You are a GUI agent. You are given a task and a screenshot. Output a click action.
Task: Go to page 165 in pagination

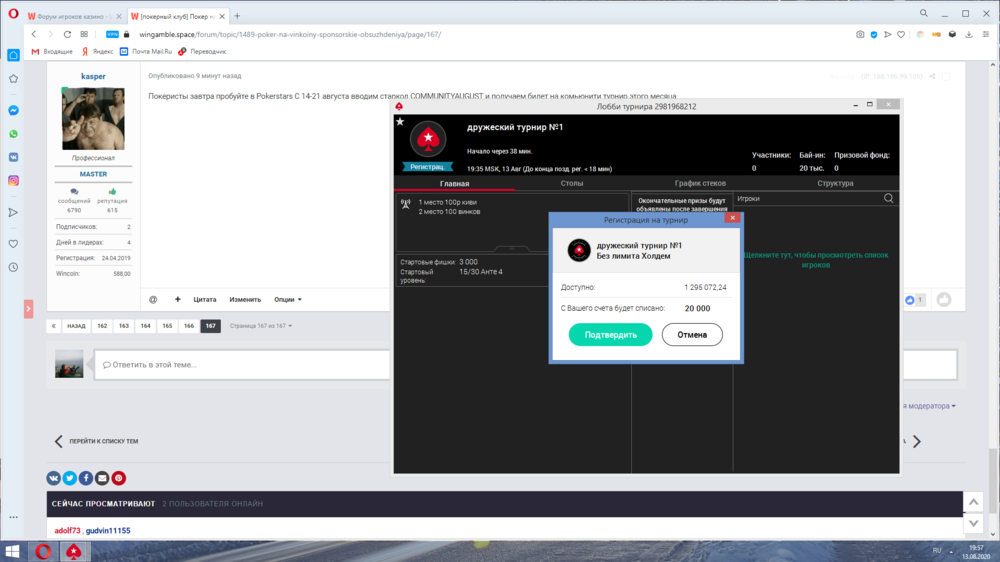(167, 326)
